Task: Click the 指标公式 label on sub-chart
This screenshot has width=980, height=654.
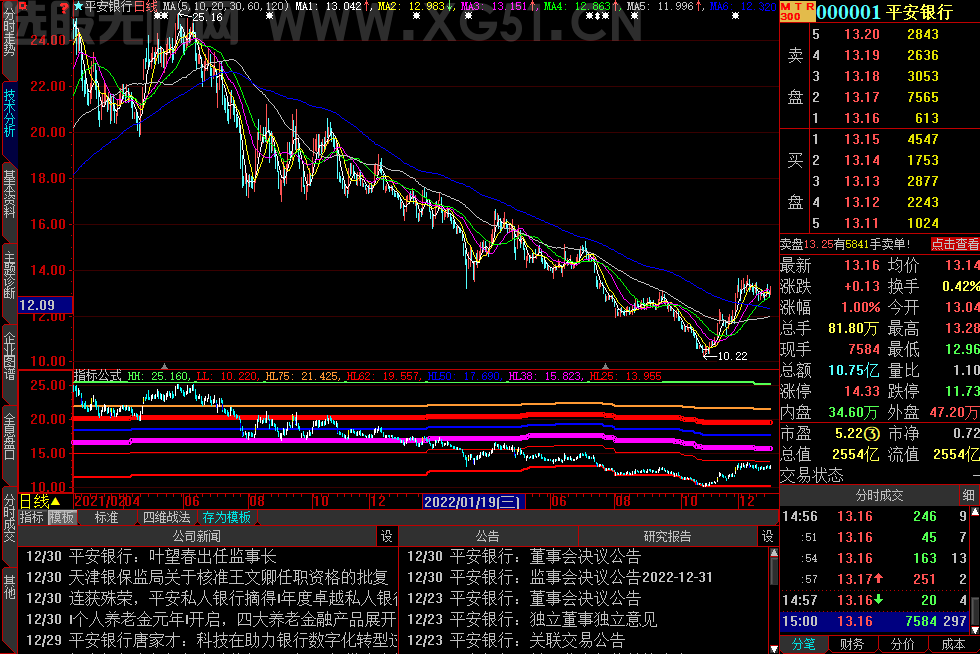Action: coord(98,376)
